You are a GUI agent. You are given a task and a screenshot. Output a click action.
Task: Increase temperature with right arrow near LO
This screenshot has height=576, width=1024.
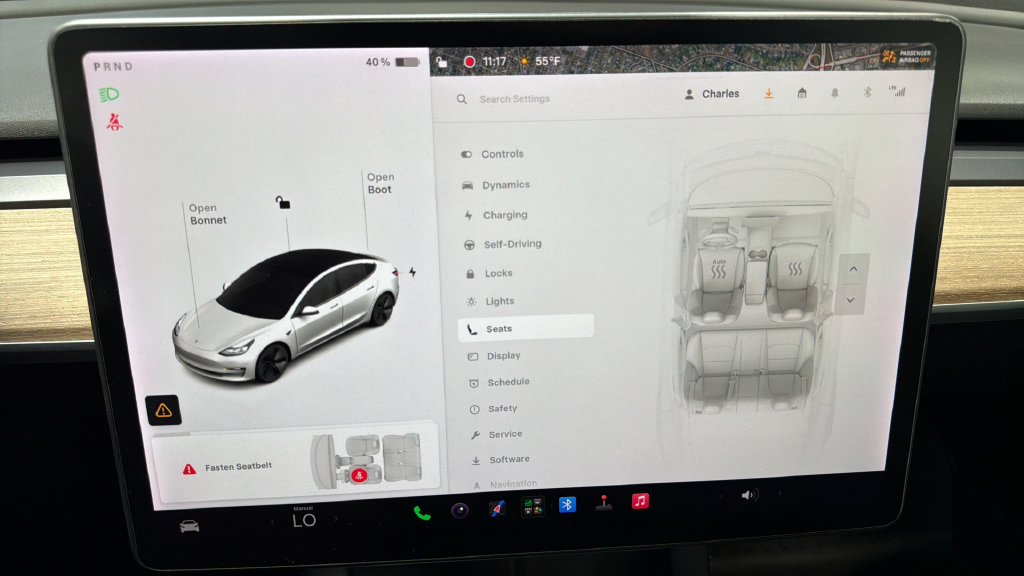336,519
